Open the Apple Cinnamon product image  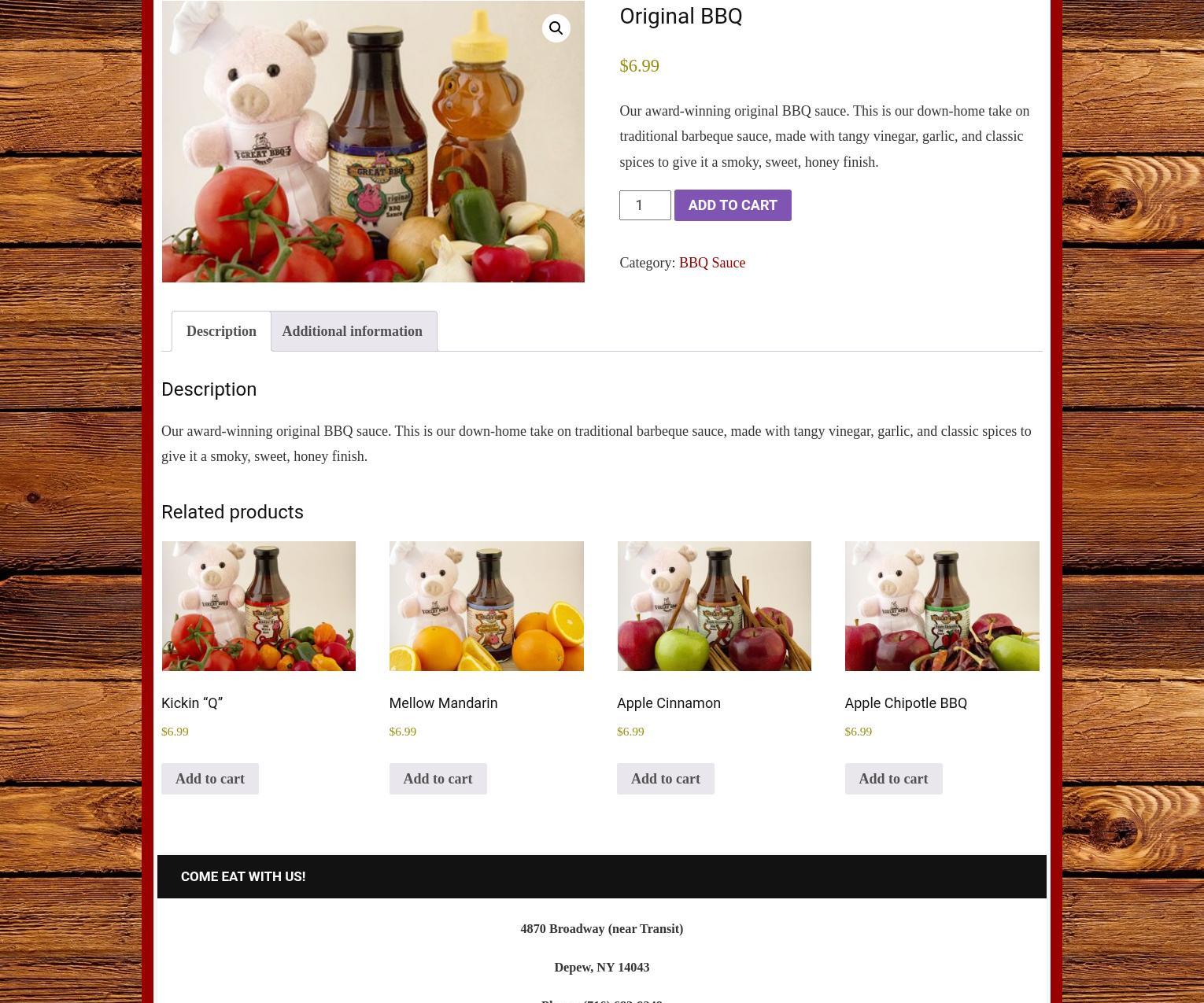pos(715,606)
